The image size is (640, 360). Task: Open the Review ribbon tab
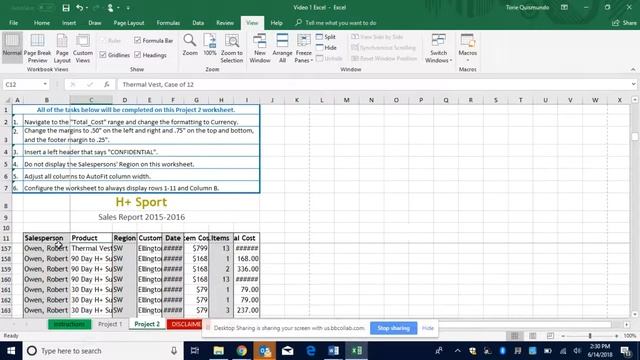coord(225,23)
